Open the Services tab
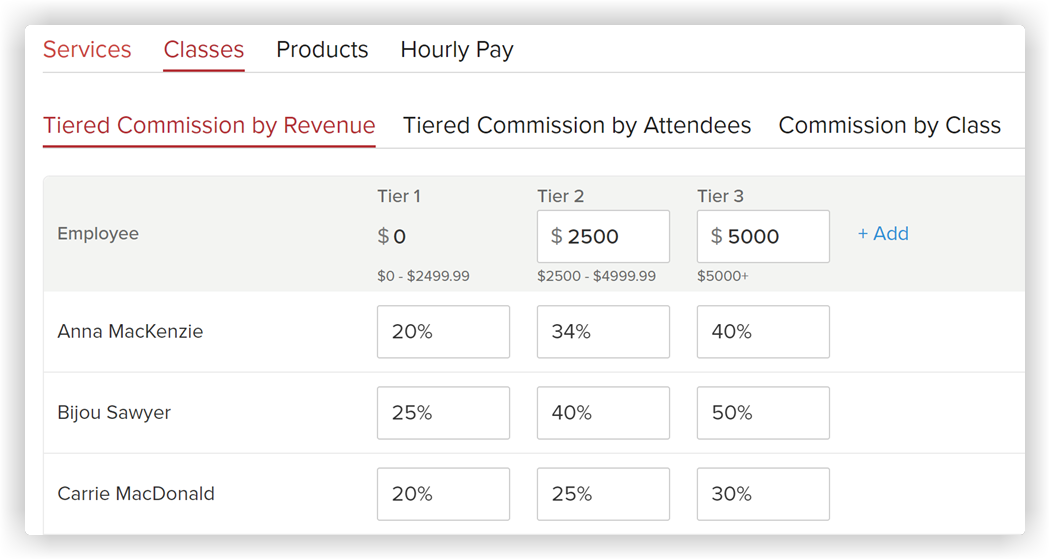1050x560 pixels. [87, 50]
